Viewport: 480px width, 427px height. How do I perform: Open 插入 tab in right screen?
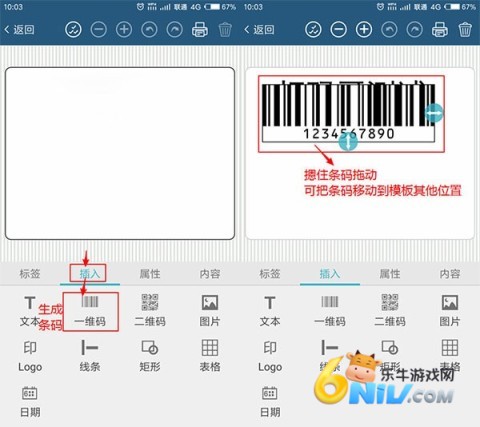(x=330, y=274)
